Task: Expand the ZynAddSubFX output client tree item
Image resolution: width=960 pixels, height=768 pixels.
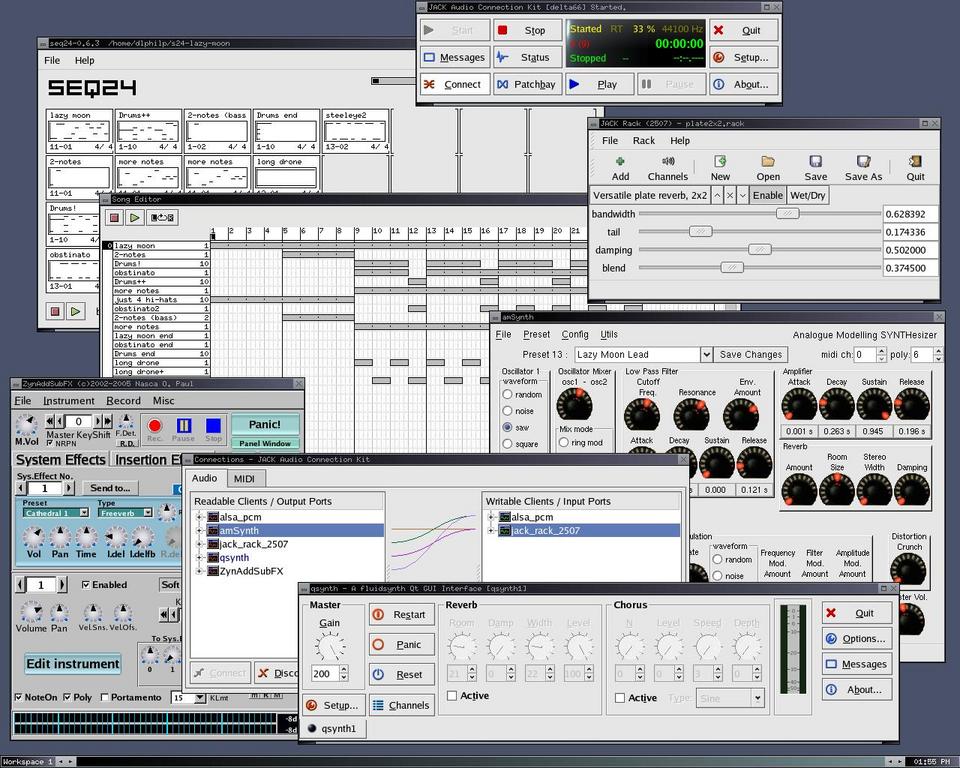Action: pyautogui.click(x=200, y=571)
